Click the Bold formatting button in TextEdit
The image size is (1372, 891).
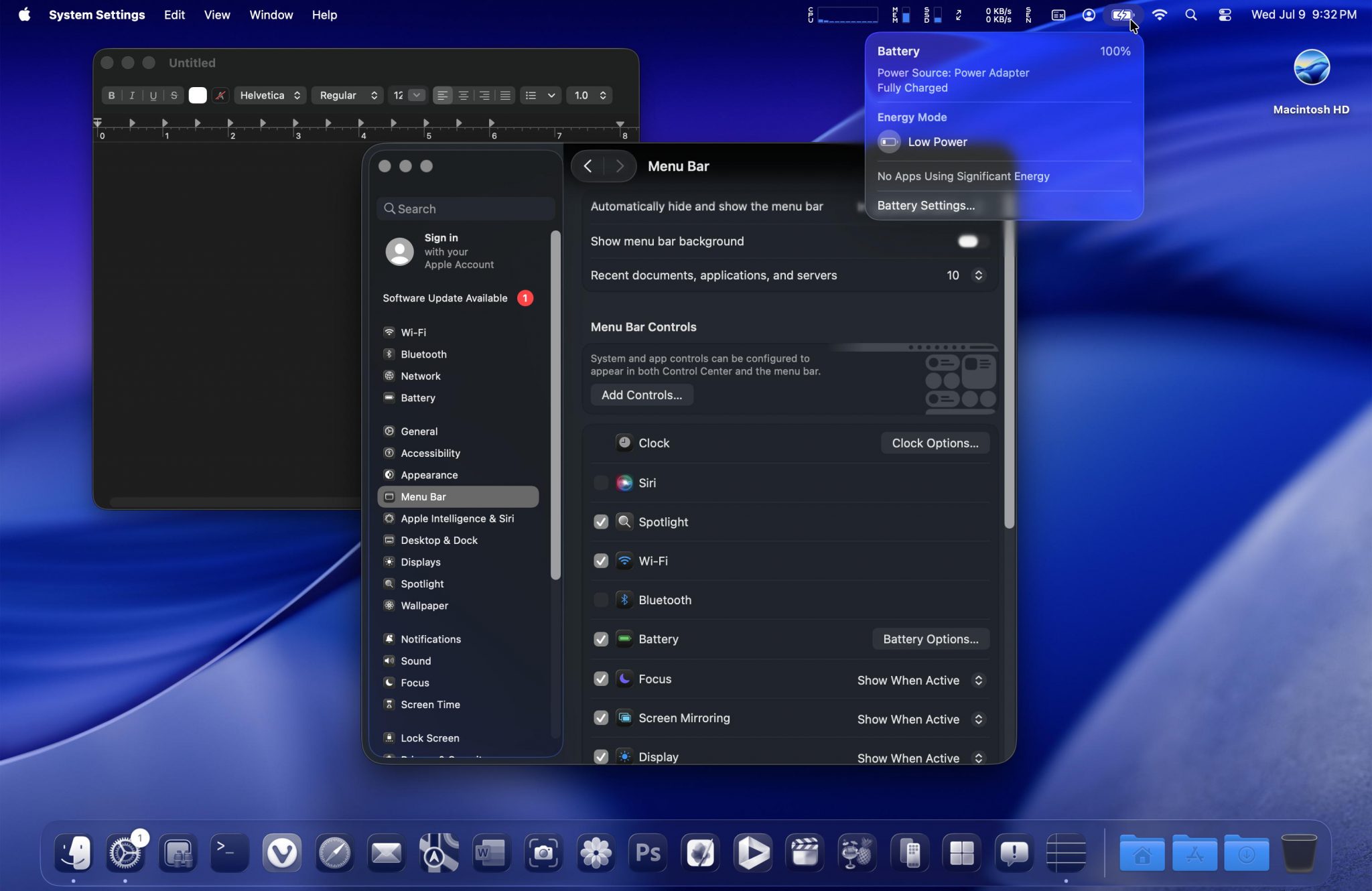111,95
